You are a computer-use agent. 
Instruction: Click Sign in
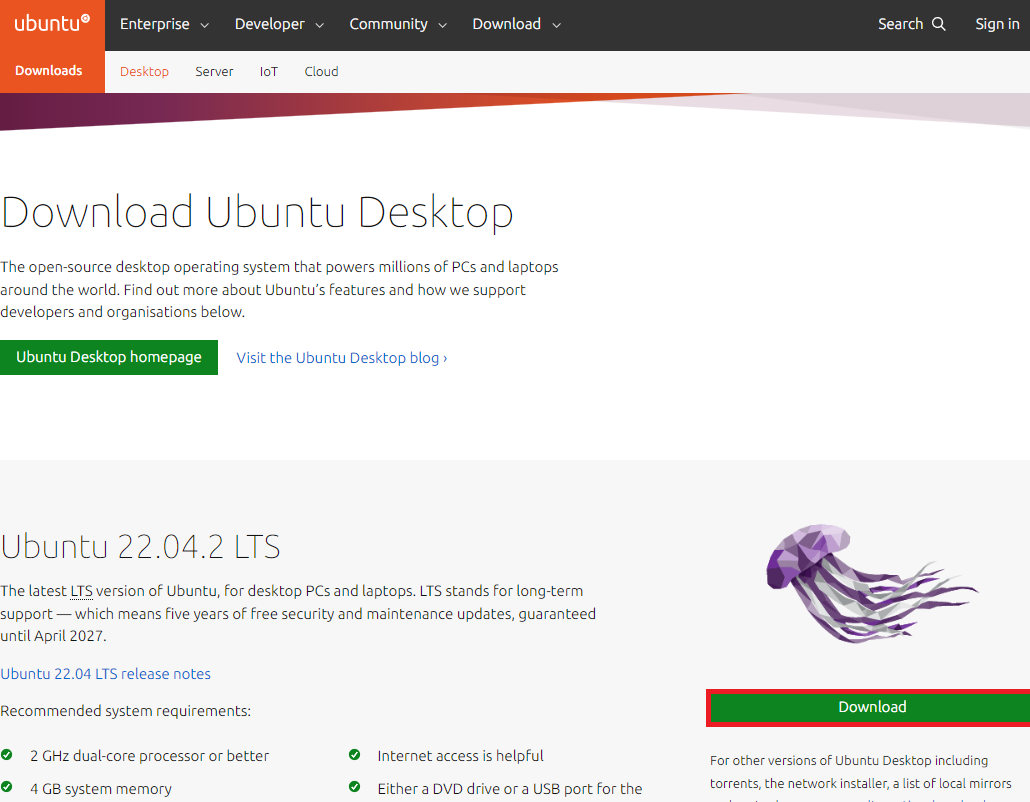pos(997,24)
